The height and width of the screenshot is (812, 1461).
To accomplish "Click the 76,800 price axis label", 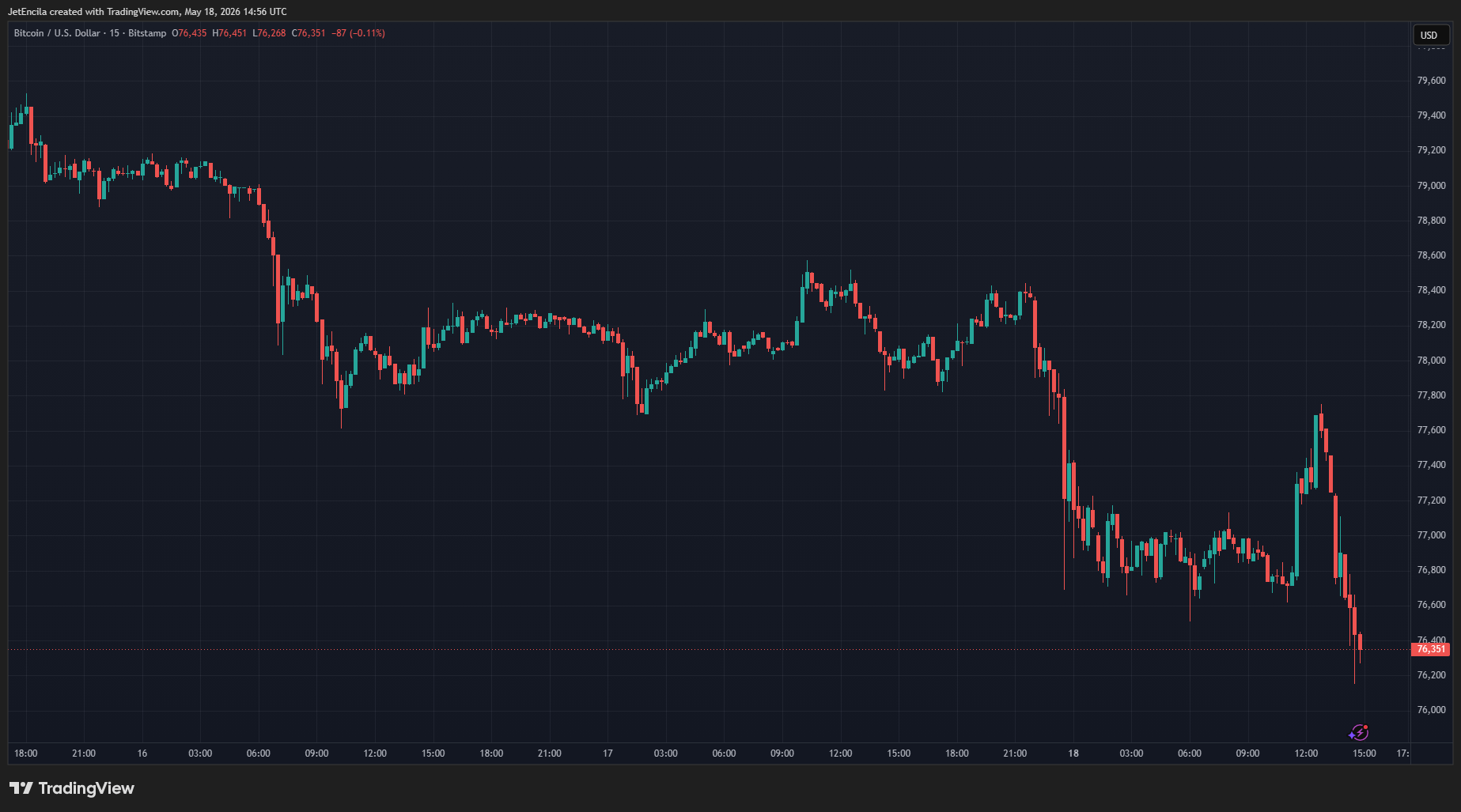I will (1431, 570).
